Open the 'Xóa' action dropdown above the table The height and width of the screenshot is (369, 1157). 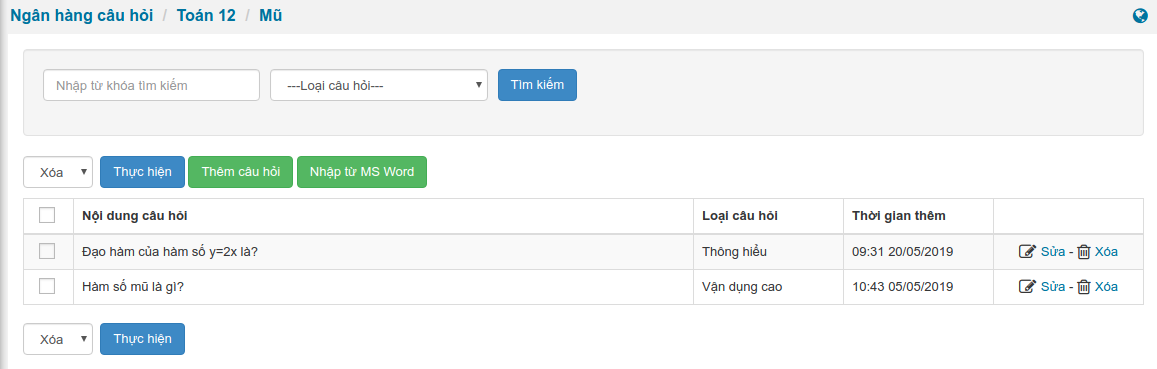(x=58, y=172)
